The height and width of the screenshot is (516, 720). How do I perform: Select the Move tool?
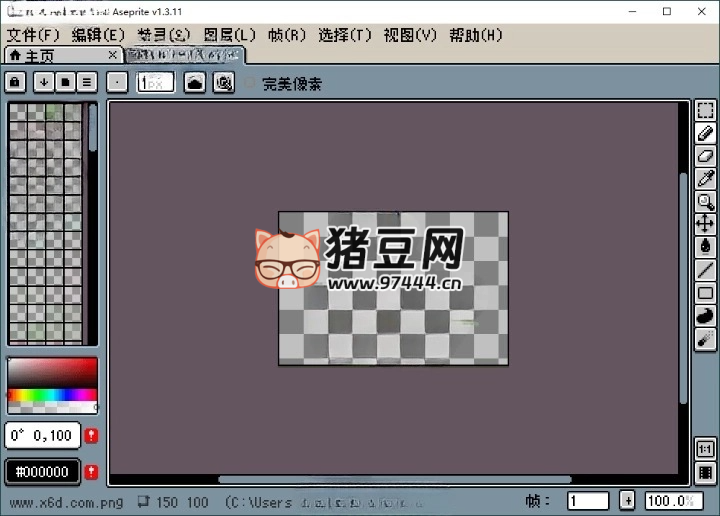point(705,224)
